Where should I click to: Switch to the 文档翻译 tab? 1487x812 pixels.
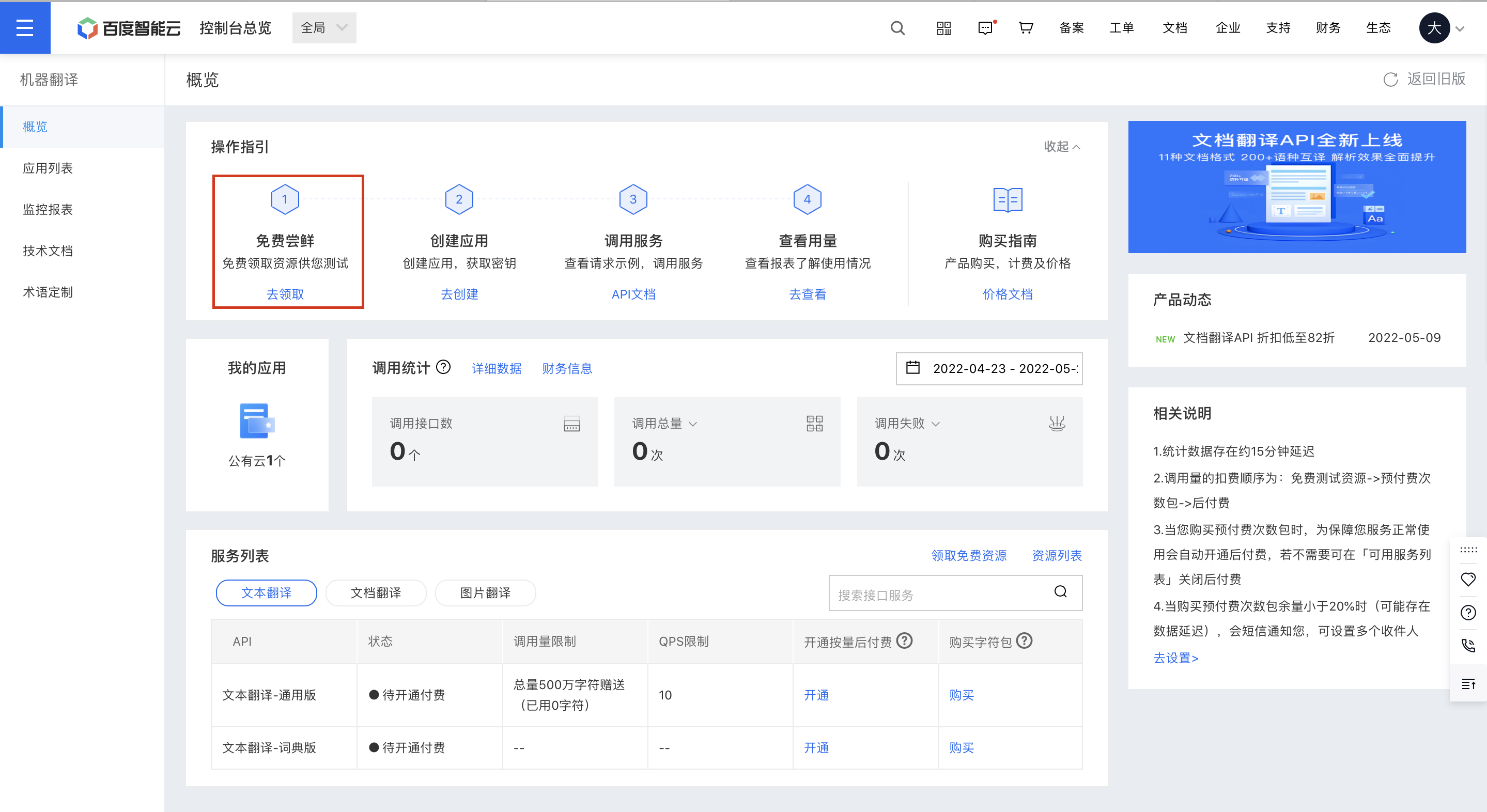point(376,592)
